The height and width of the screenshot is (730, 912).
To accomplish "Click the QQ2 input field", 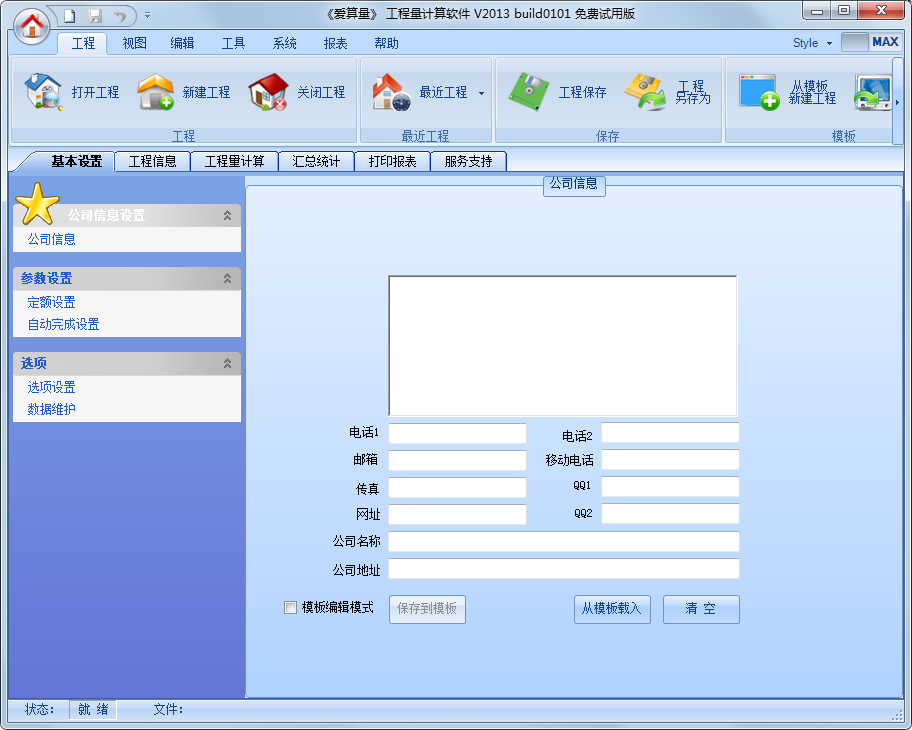I will [x=670, y=514].
